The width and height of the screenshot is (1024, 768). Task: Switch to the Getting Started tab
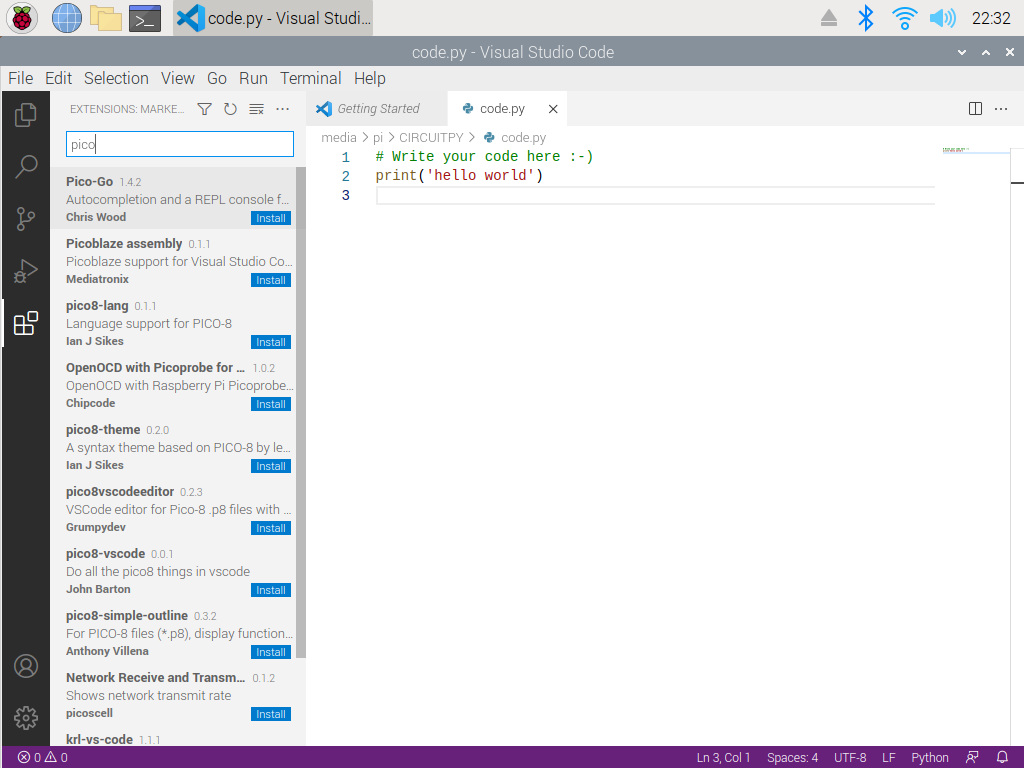377,109
